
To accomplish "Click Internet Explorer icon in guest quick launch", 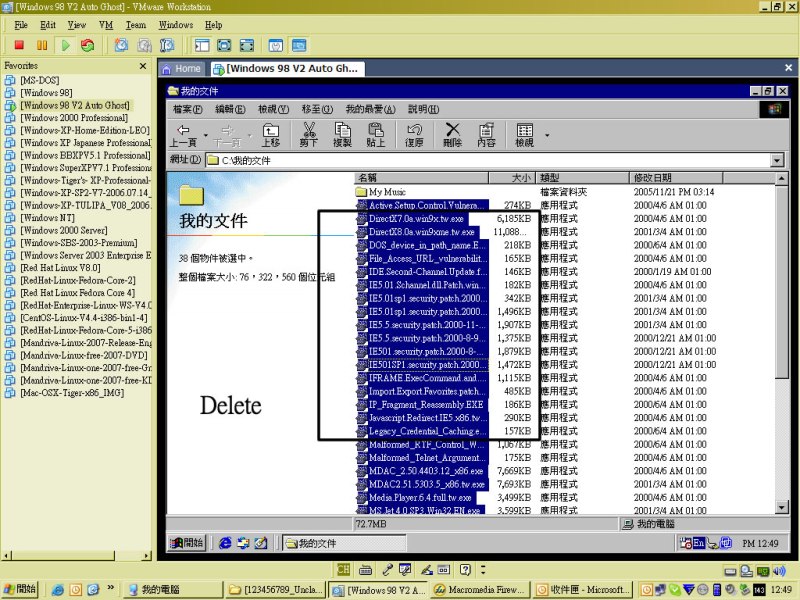I will [x=225, y=543].
